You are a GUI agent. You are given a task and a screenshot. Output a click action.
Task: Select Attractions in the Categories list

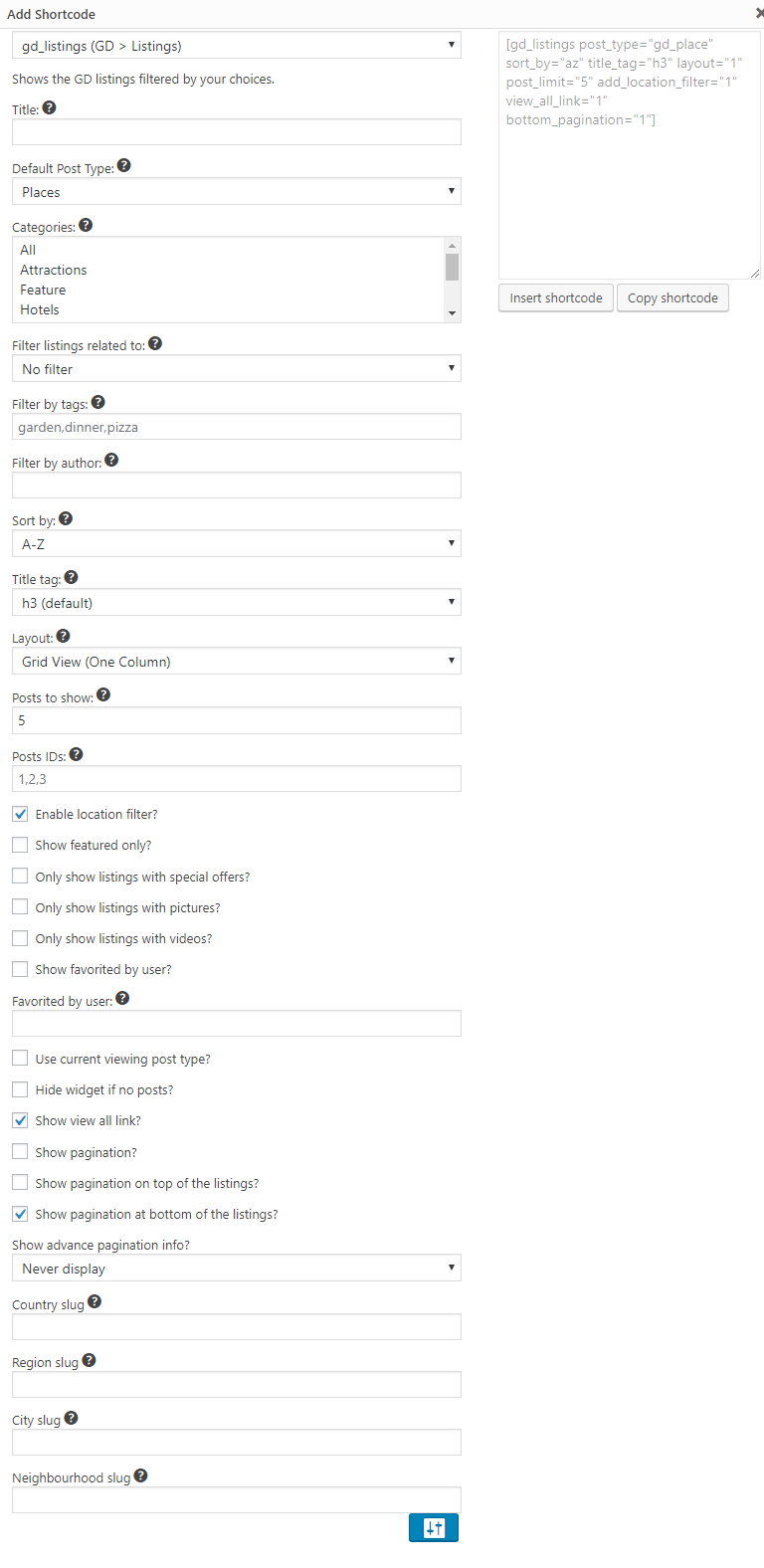point(54,270)
